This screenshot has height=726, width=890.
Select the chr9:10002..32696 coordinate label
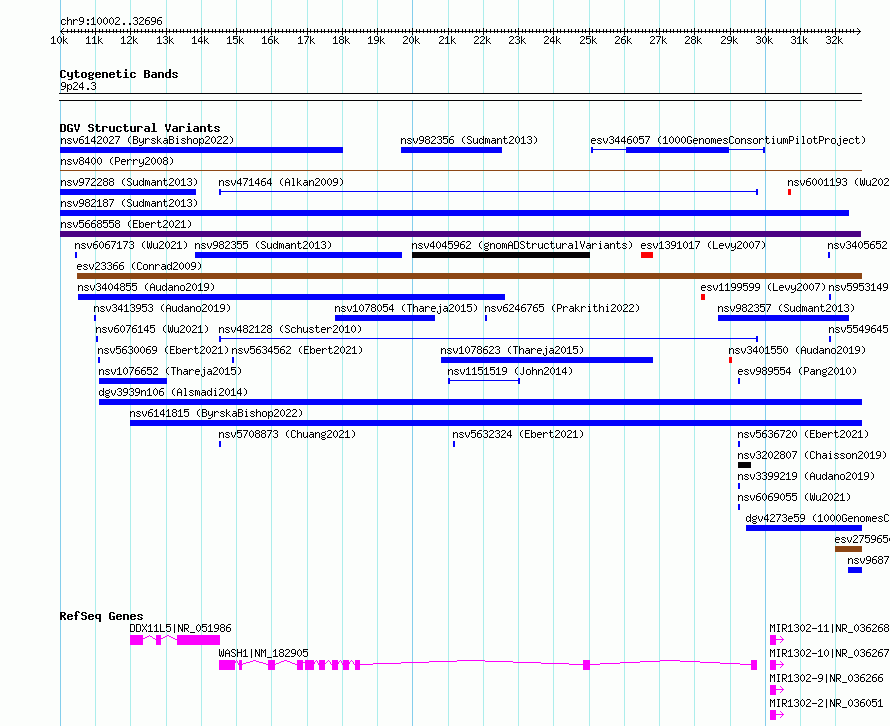click(111, 21)
